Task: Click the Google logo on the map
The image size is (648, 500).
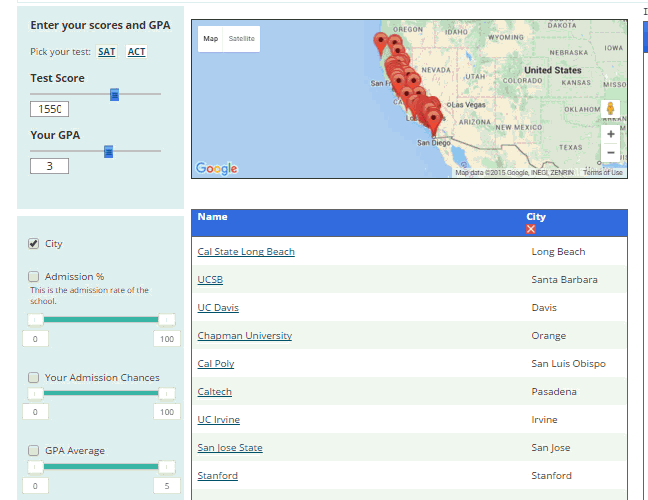Action: pyautogui.click(x=216, y=168)
